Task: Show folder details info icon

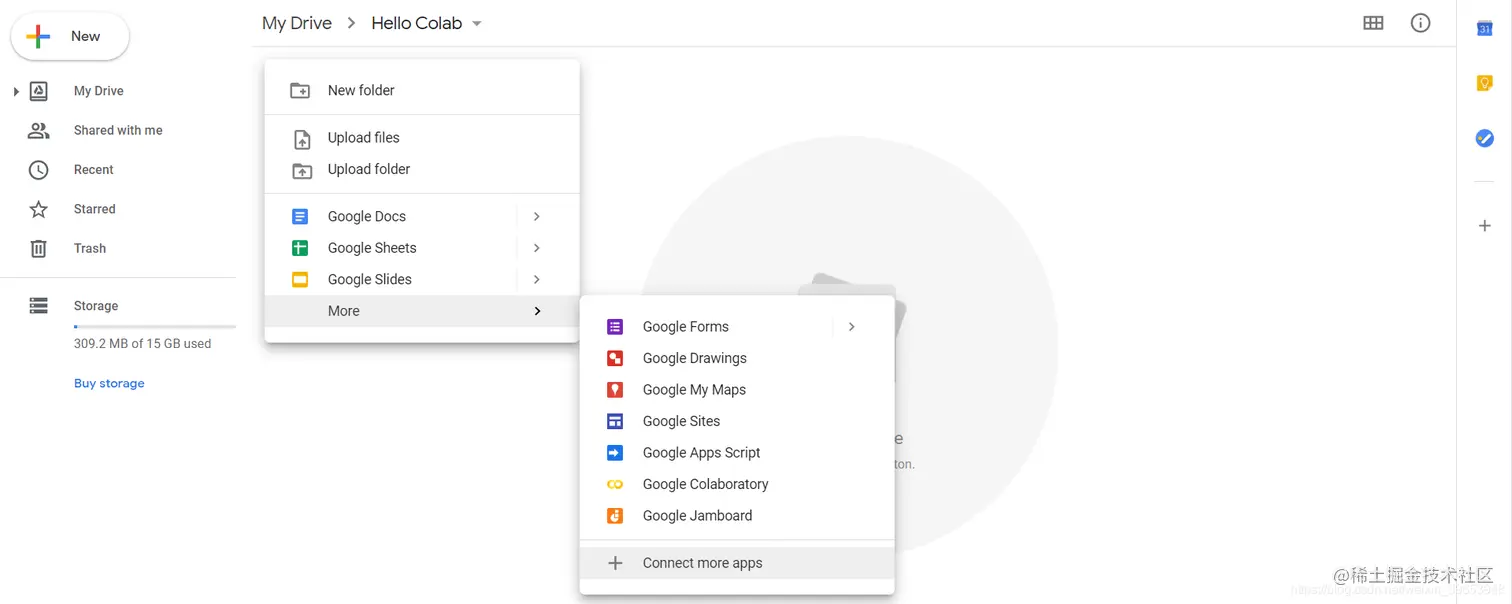Action: [x=1420, y=23]
